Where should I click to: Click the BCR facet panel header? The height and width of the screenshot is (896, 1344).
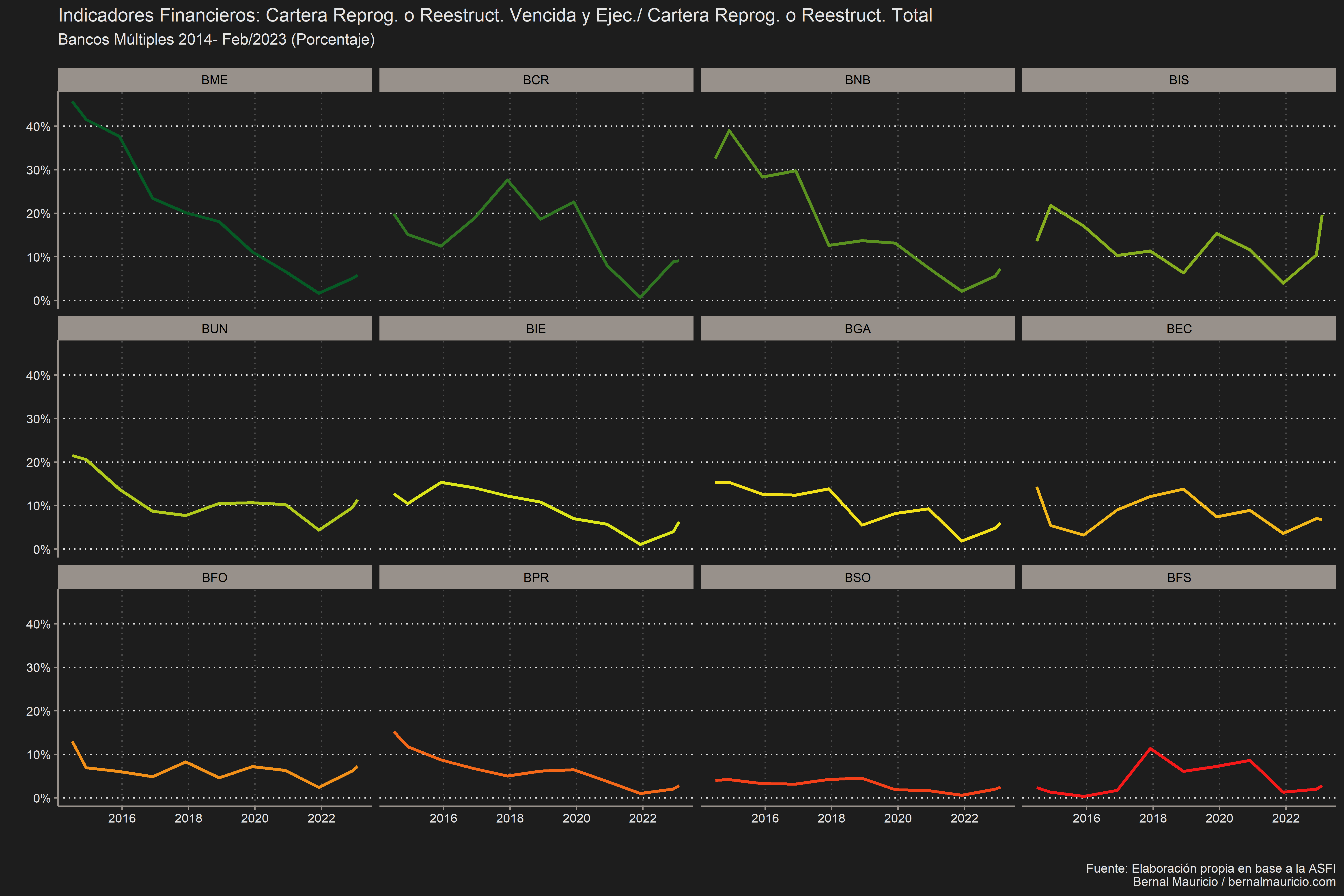536,80
